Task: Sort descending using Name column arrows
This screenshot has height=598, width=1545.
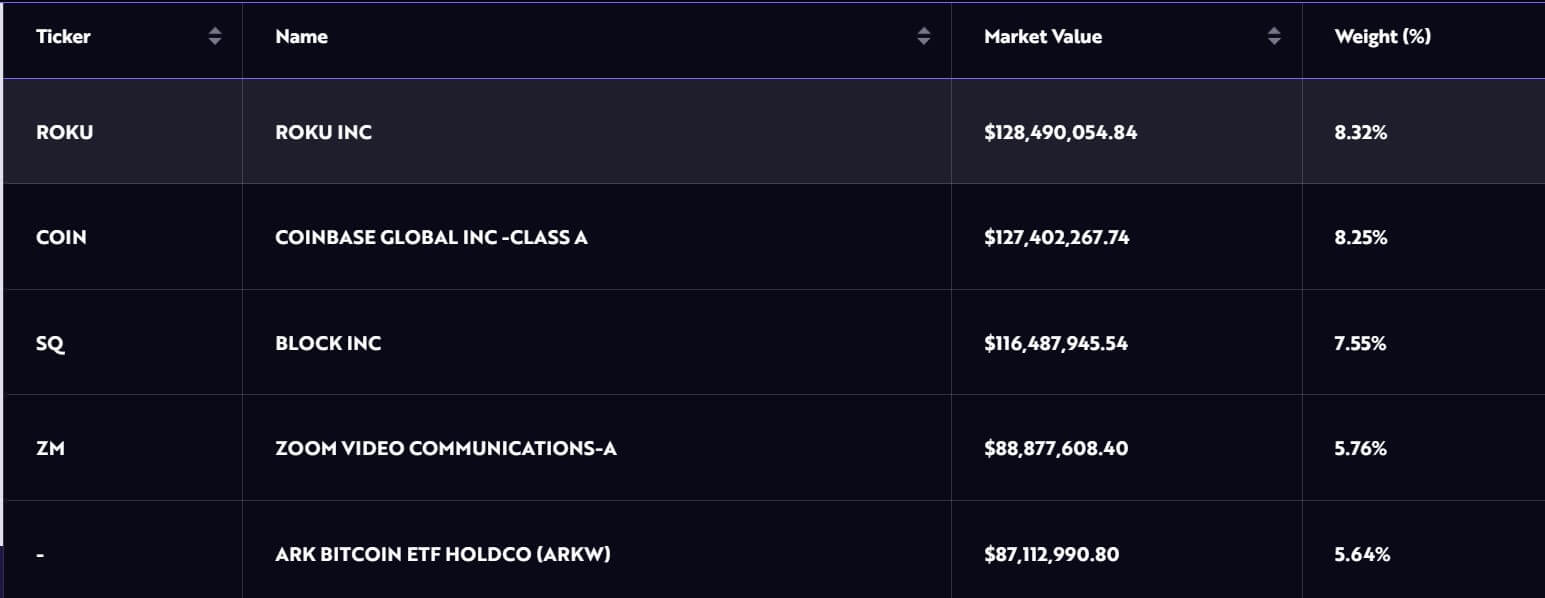Action: point(924,42)
